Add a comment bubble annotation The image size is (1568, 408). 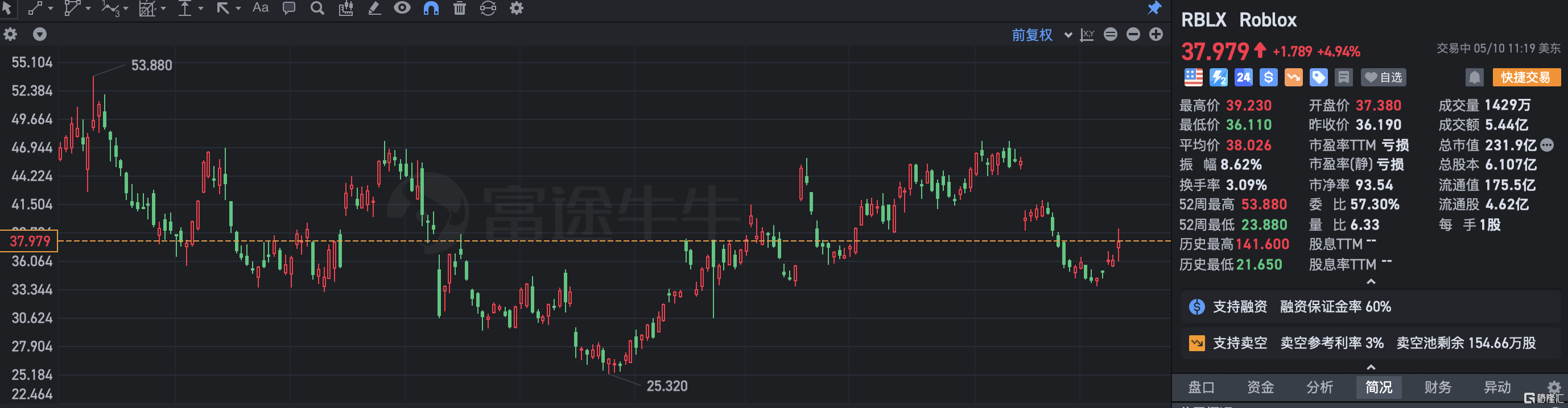coord(289,8)
